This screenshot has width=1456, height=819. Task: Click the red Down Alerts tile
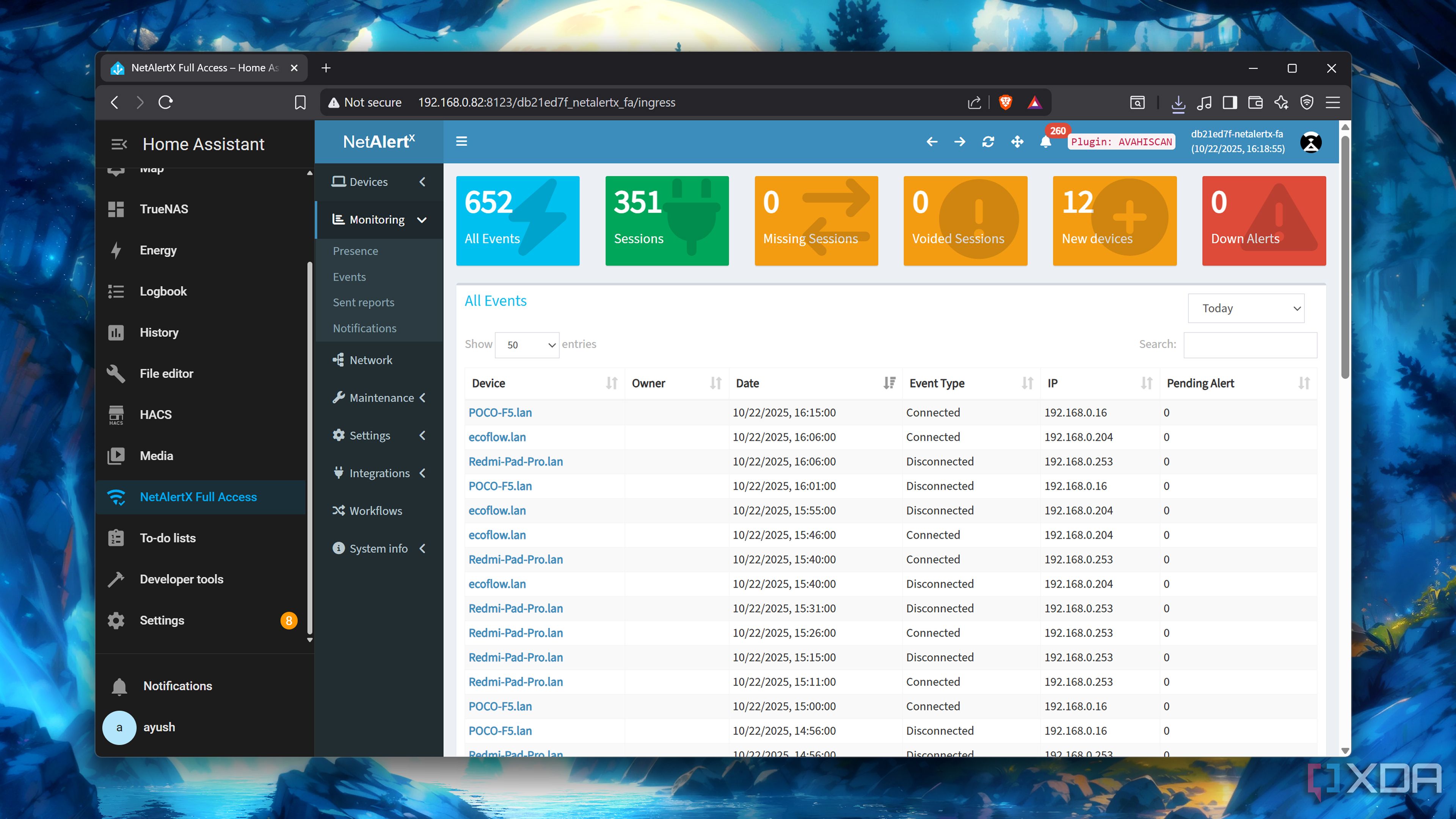(1263, 220)
